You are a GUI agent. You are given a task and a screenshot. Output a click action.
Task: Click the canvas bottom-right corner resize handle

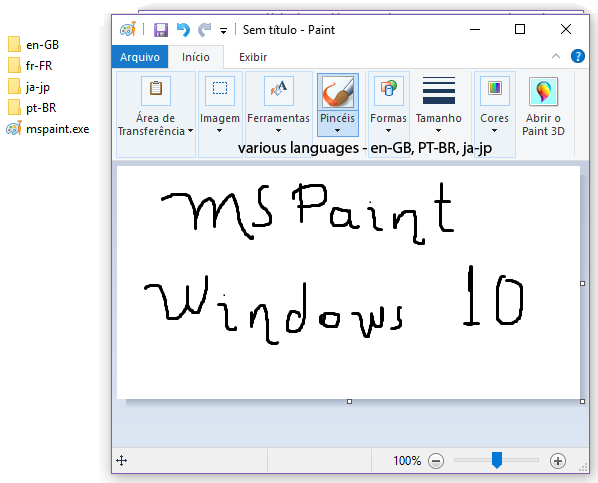tap(582, 401)
